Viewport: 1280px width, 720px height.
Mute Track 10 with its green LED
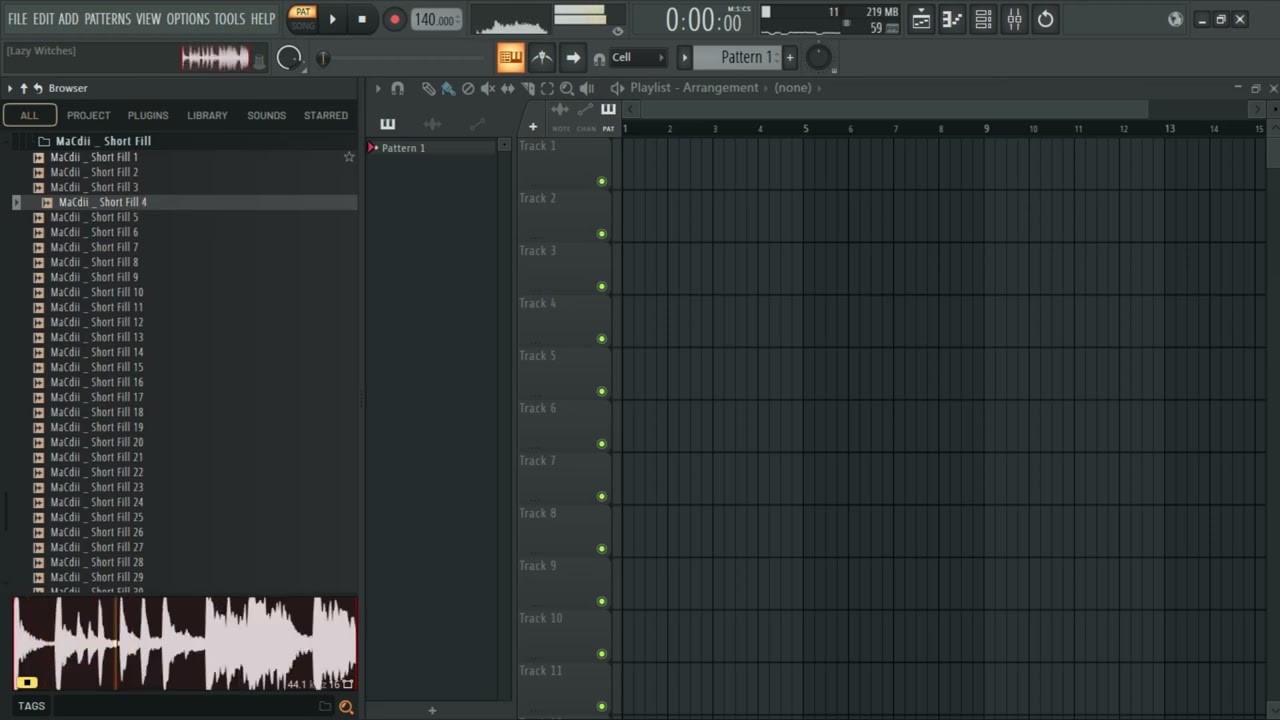(x=602, y=654)
